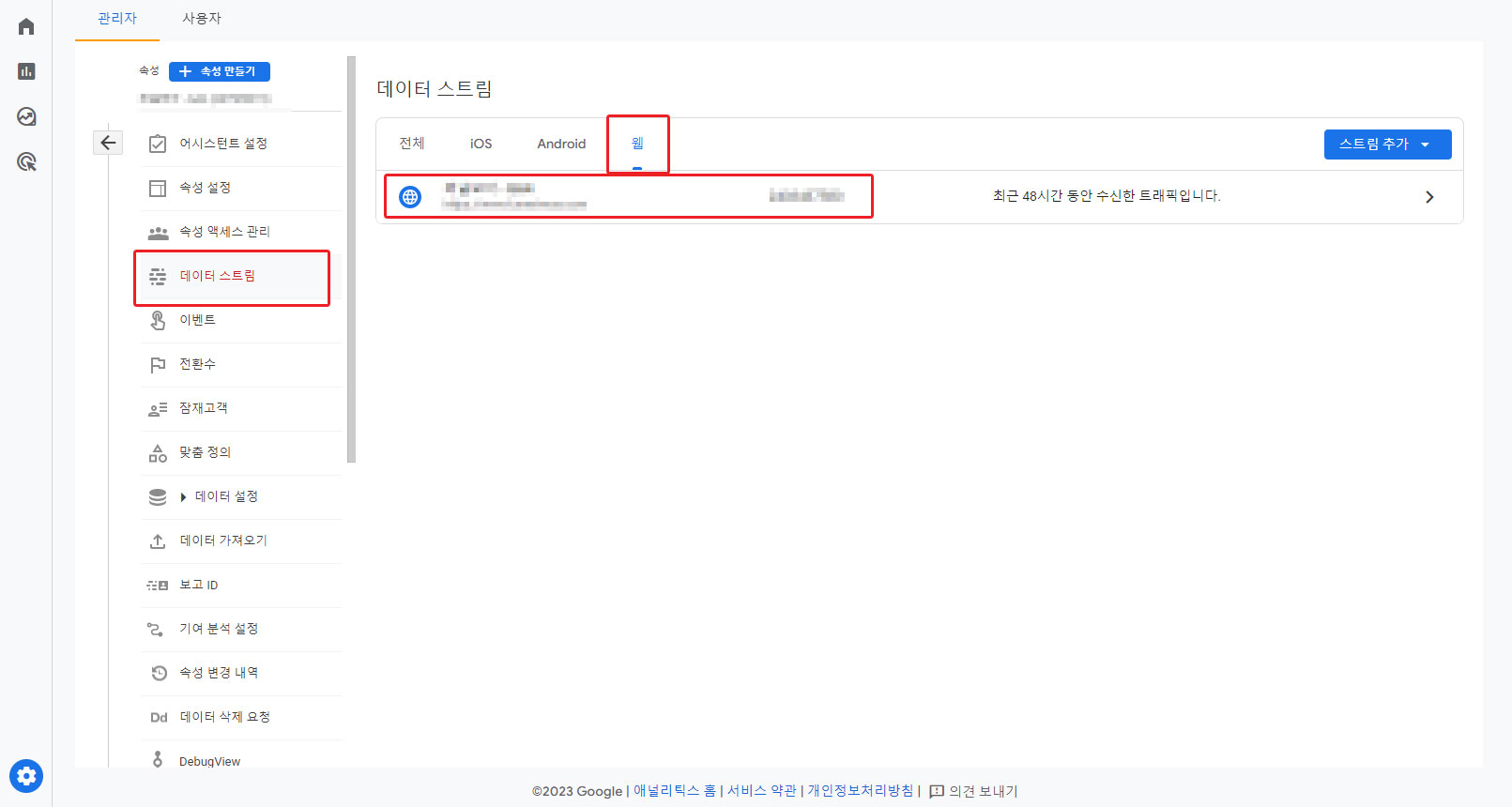Click the 데이터 가져오기 upload icon

(158, 541)
